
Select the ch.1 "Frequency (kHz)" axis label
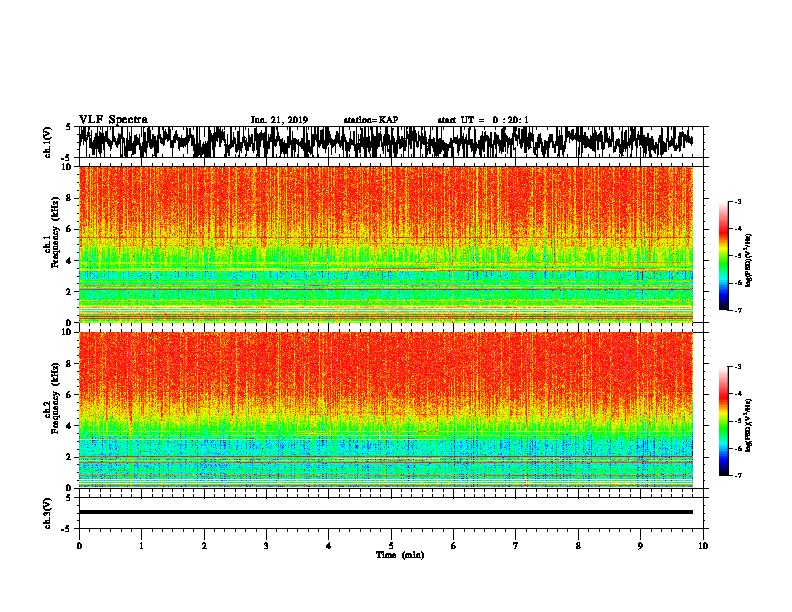(x=55, y=233)
